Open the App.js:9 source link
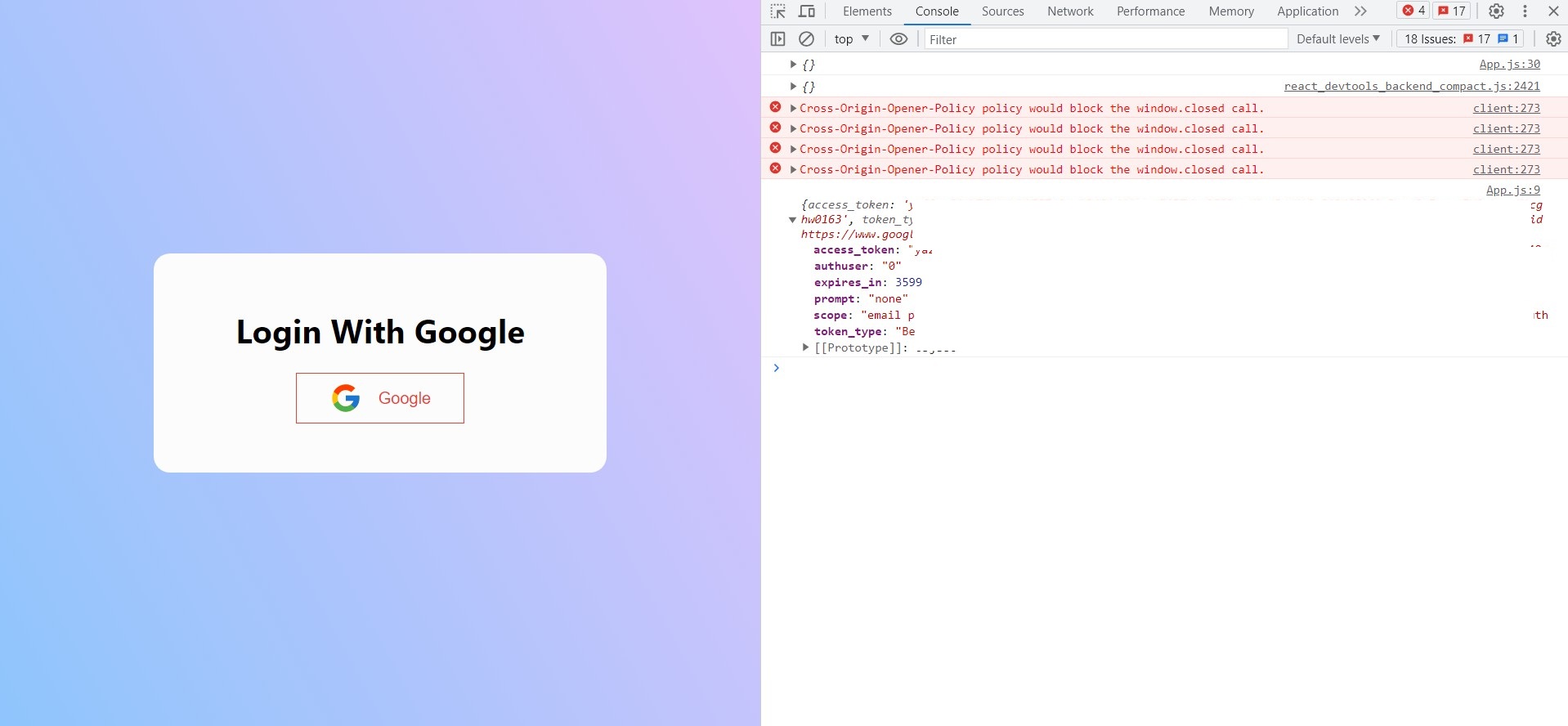The height and width of the screenshot is (726, 1568). 1512,190
